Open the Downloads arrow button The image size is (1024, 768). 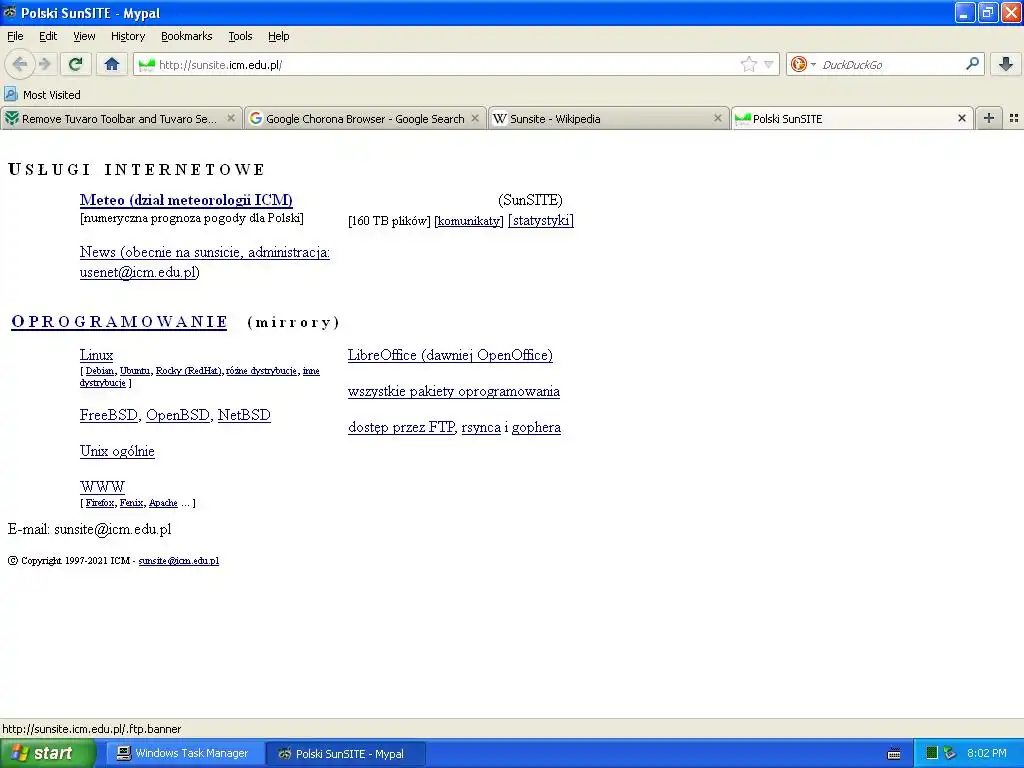point(1006,64)
